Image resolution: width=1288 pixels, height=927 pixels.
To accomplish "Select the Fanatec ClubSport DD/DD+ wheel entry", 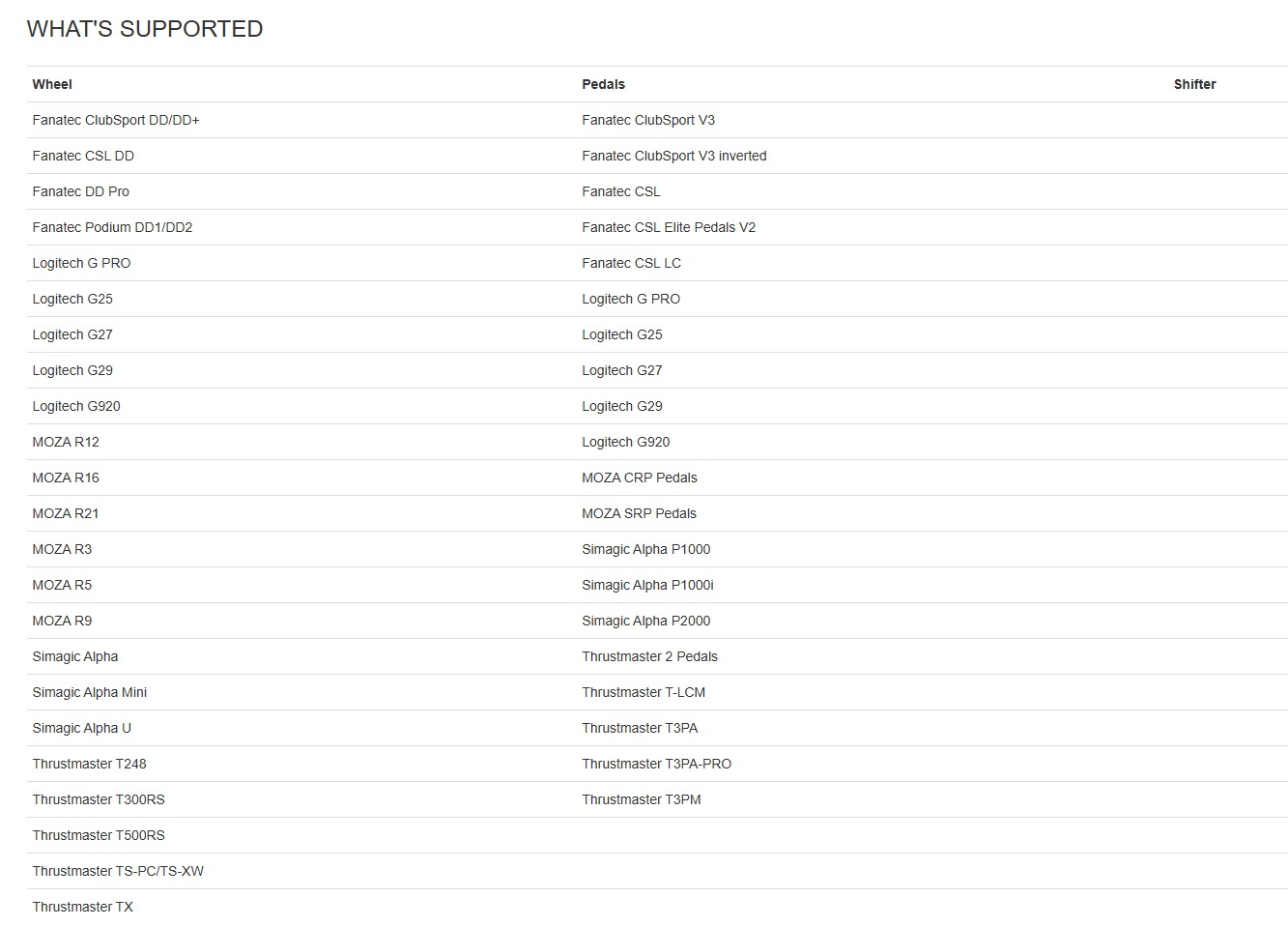I will pyautogui.click(x=116, y=120).
